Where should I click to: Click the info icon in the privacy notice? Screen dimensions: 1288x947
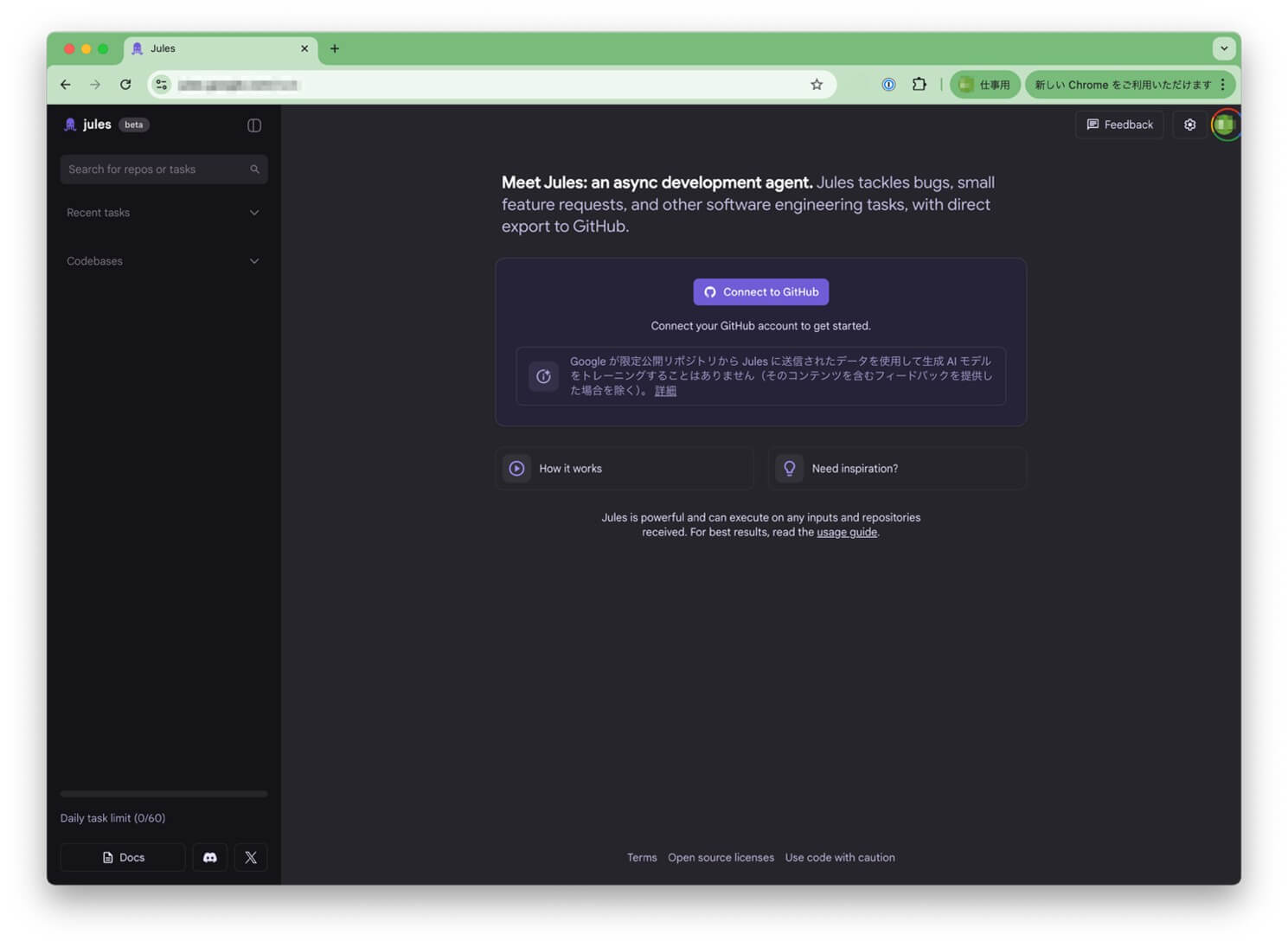click(x=543, y=376)
